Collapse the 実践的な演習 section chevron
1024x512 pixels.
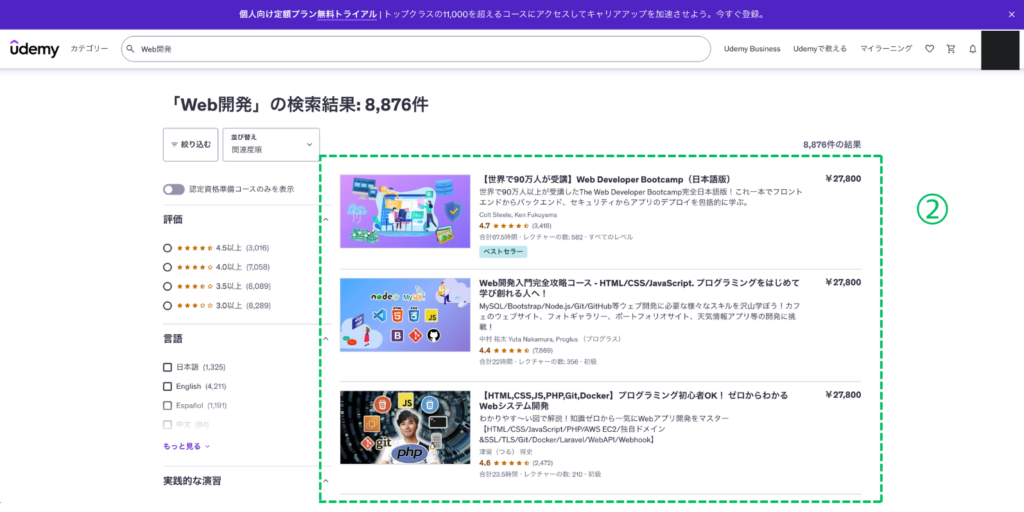click(x=325, y=481)
